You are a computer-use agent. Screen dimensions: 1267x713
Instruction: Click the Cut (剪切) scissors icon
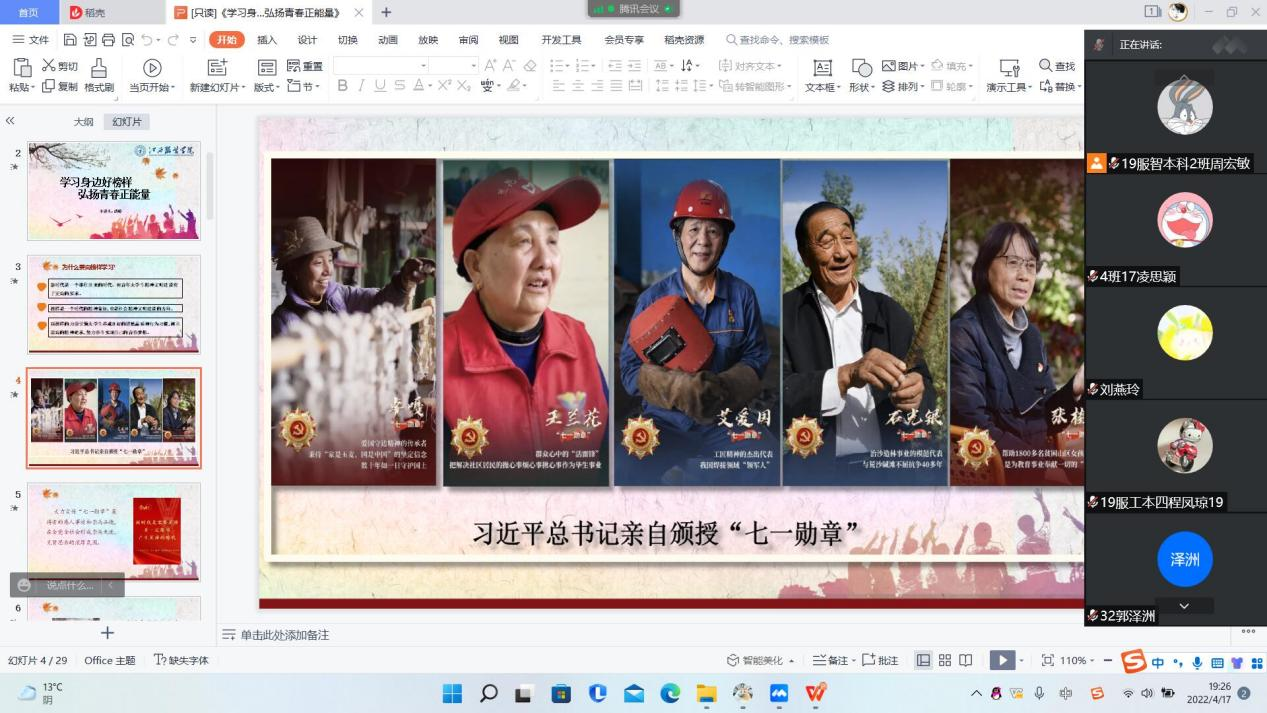tap(48, 66)
